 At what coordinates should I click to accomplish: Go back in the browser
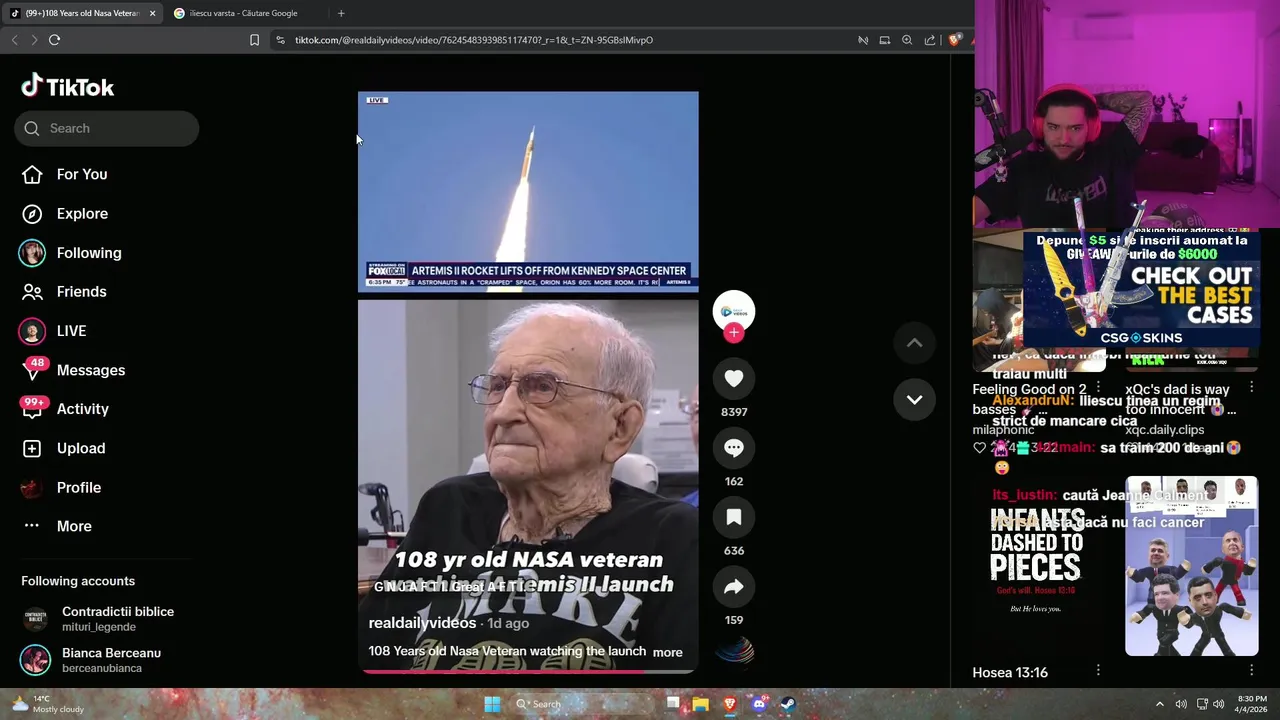pyautogui.click(x=14, y=40)
